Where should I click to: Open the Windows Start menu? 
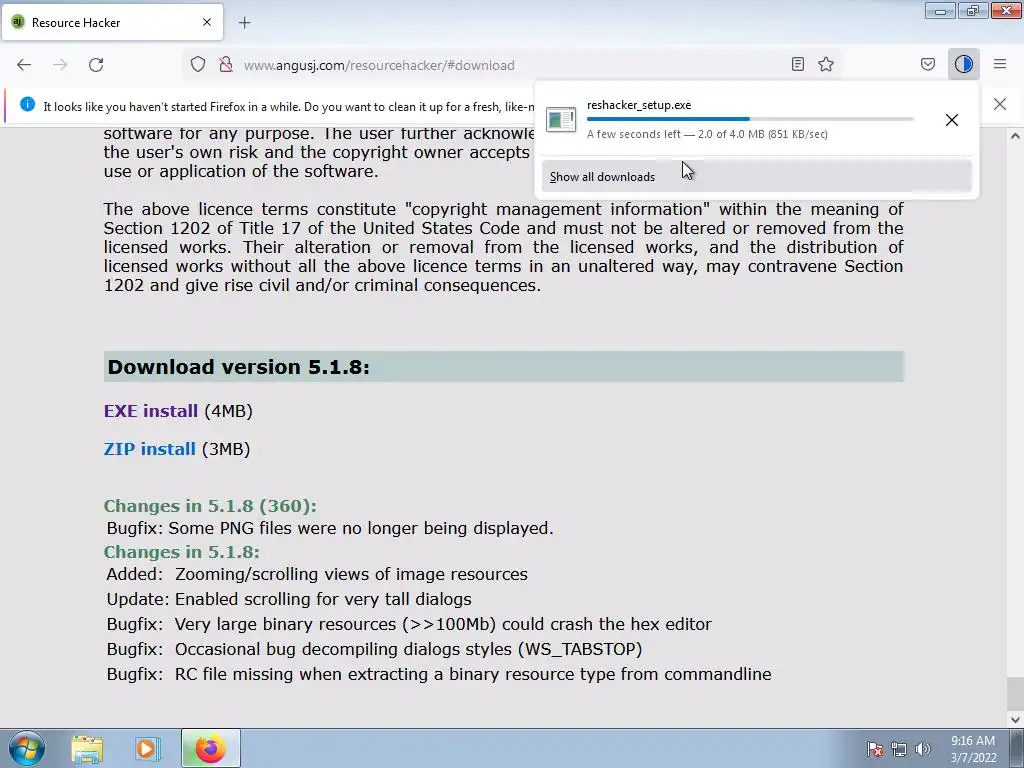[27, 748]
